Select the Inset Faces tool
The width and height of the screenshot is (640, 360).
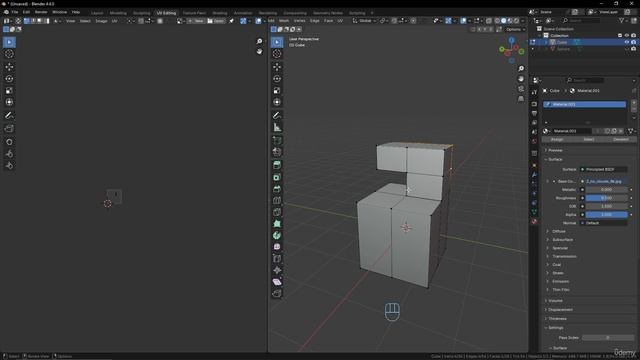point(277,177)
